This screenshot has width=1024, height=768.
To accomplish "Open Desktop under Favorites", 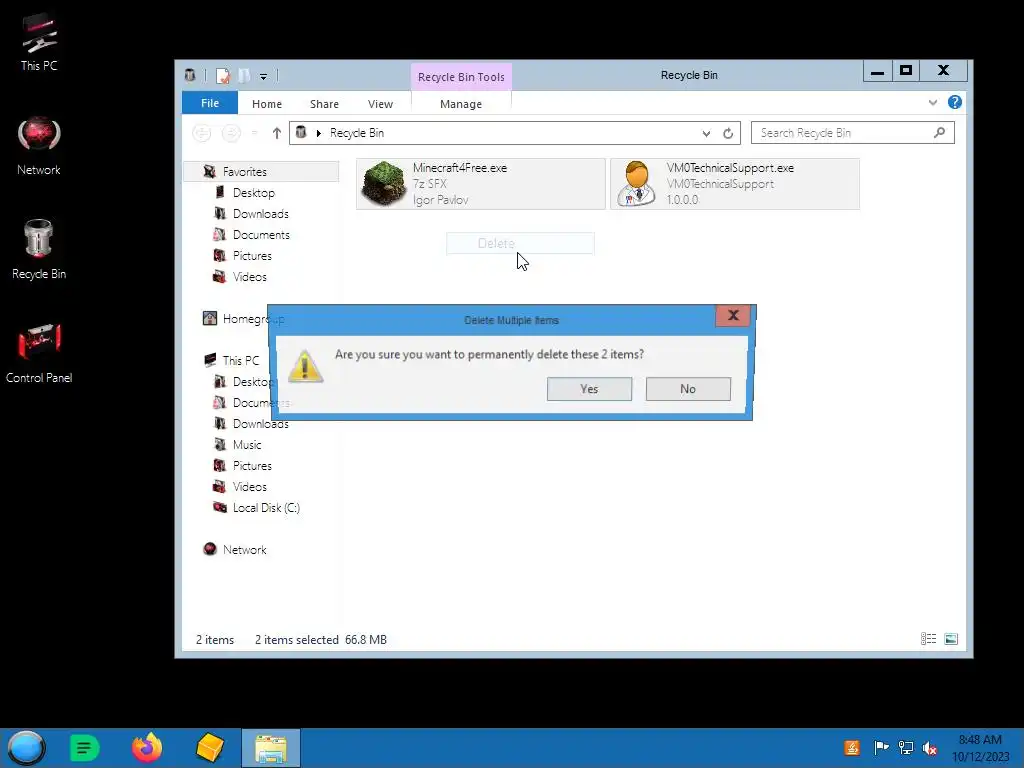I will 253,193.
